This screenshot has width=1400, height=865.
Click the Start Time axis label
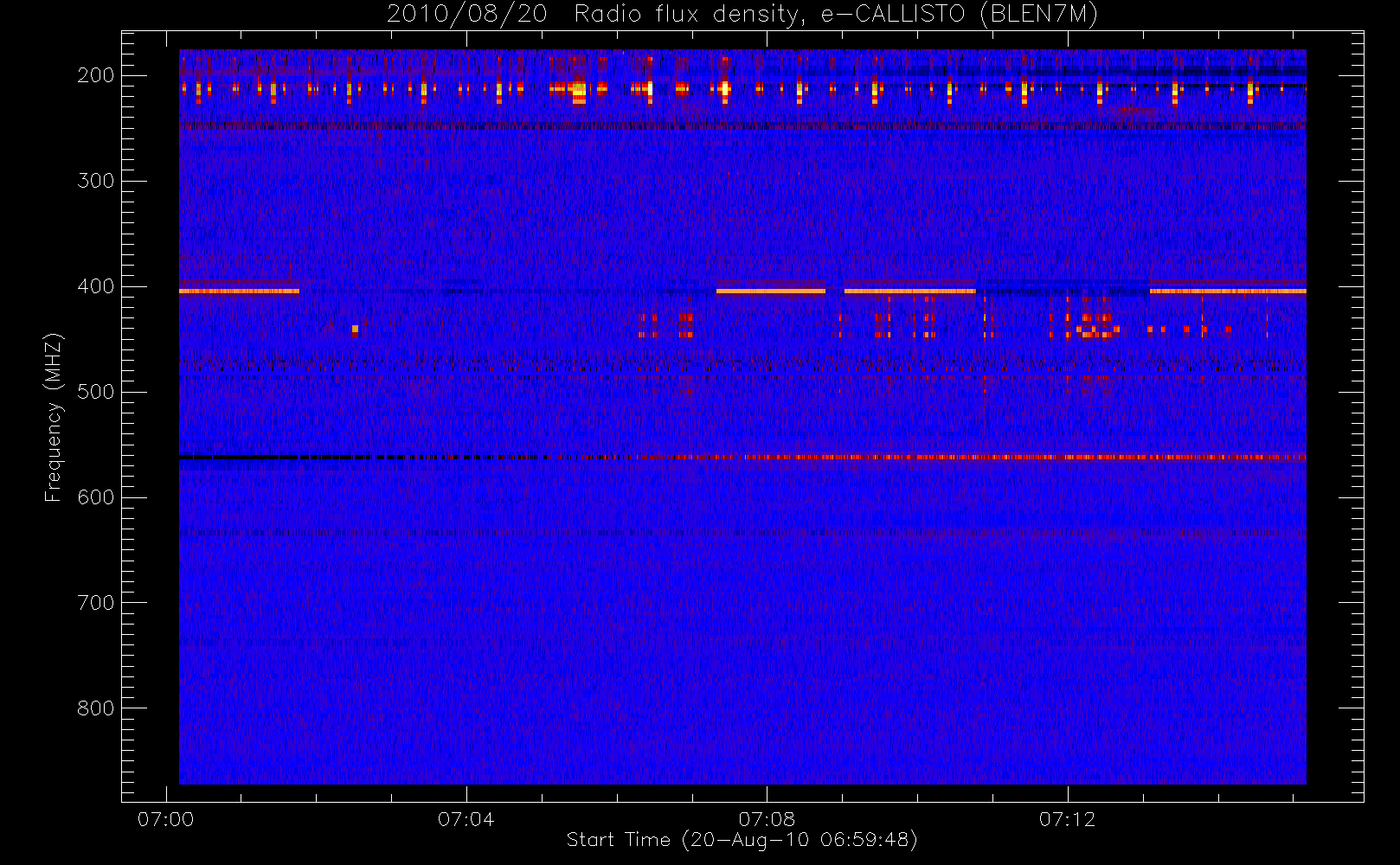coord(742,840)
